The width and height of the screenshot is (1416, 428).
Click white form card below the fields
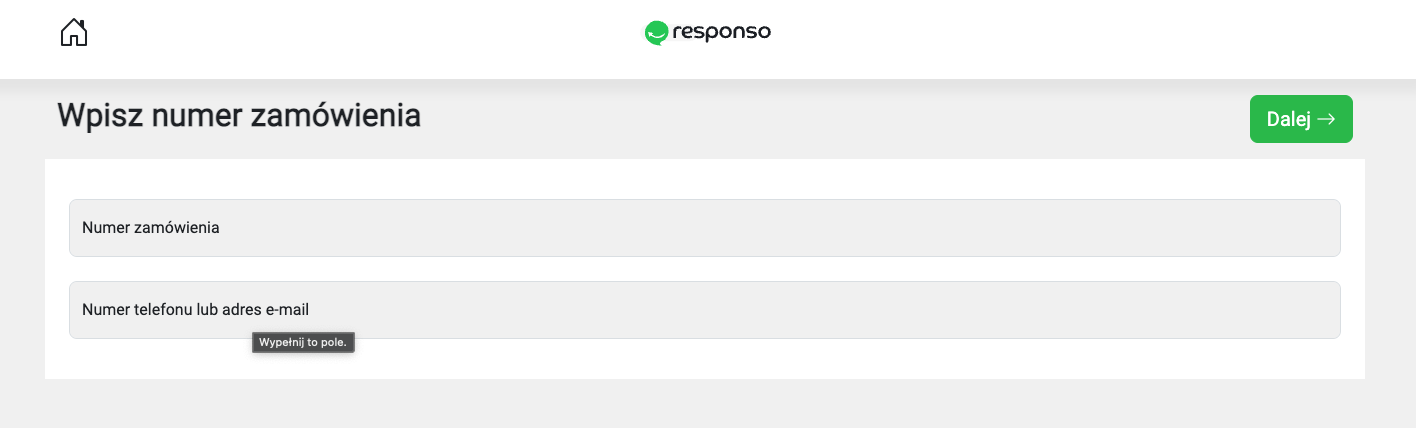[800, 360]
